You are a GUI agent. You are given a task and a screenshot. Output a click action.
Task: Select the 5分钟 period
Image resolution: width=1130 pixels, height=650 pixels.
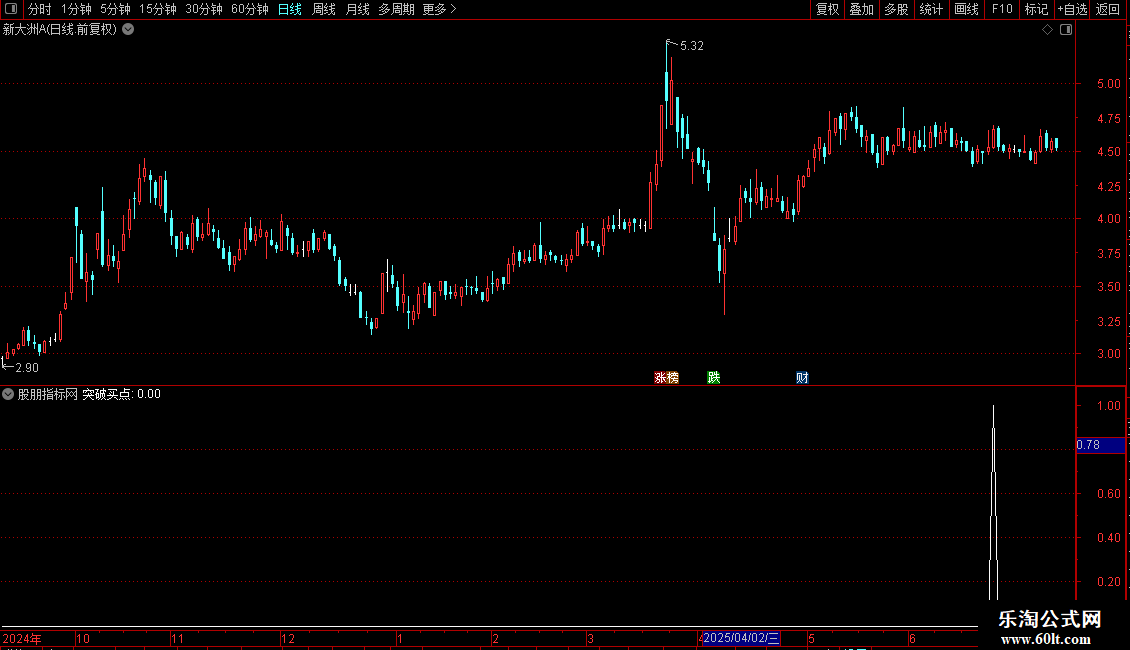click(x=115, y=9)
